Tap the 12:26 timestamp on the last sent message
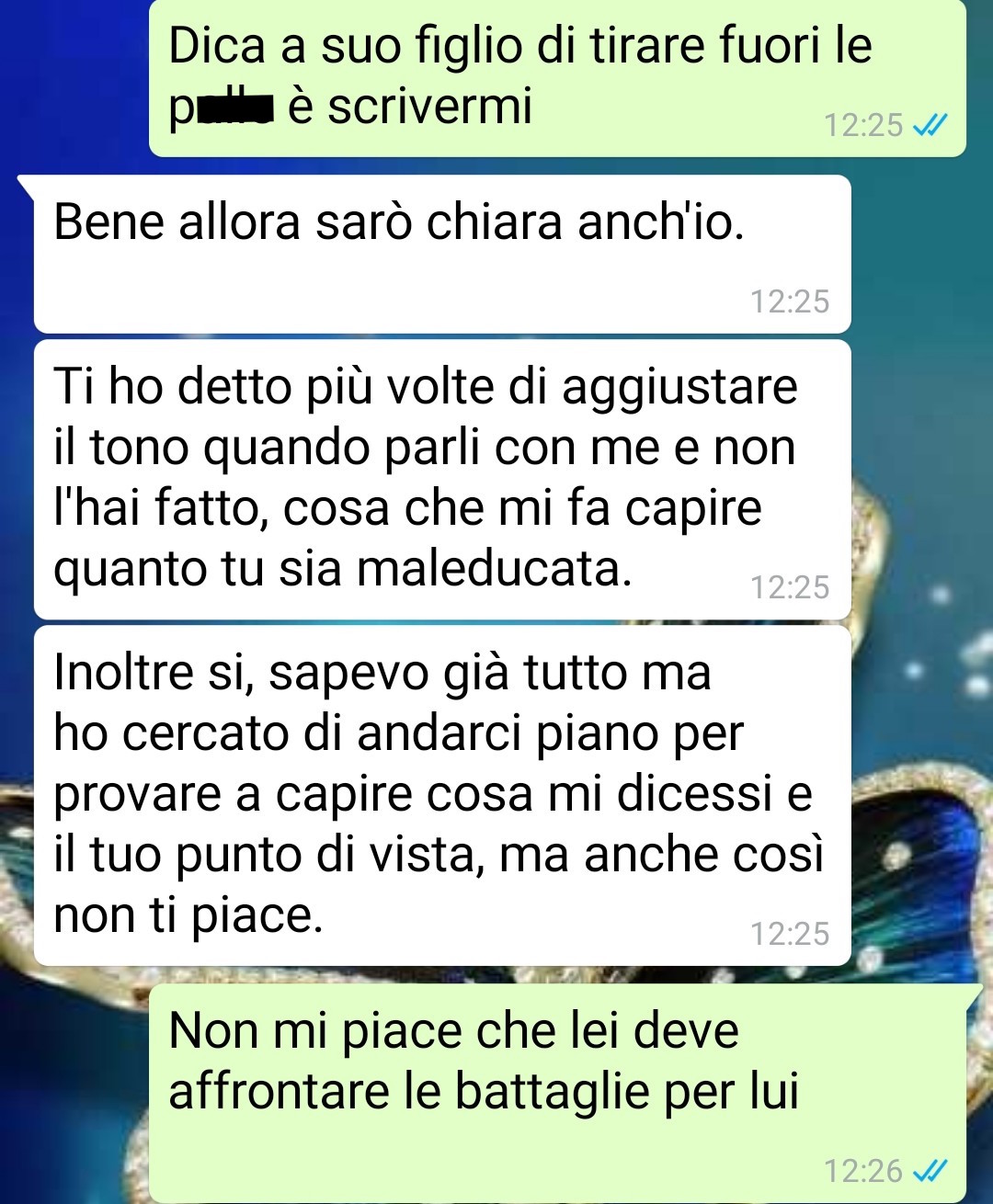Screen dimensions: 993x1204 (863, 1171)
